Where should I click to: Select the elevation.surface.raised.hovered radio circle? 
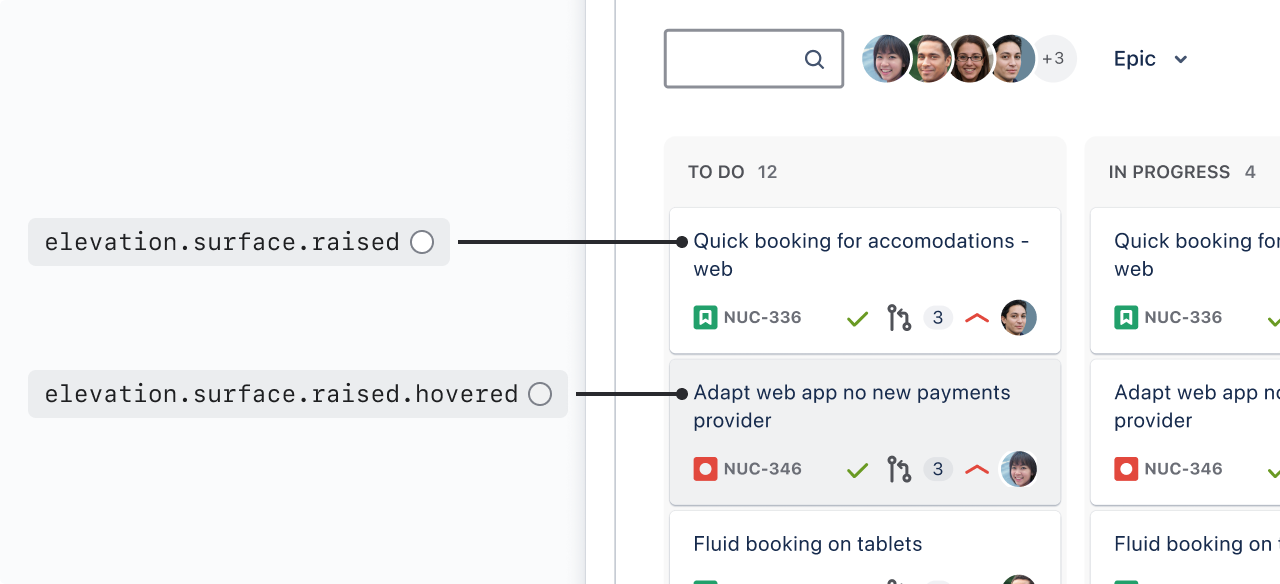540,394
